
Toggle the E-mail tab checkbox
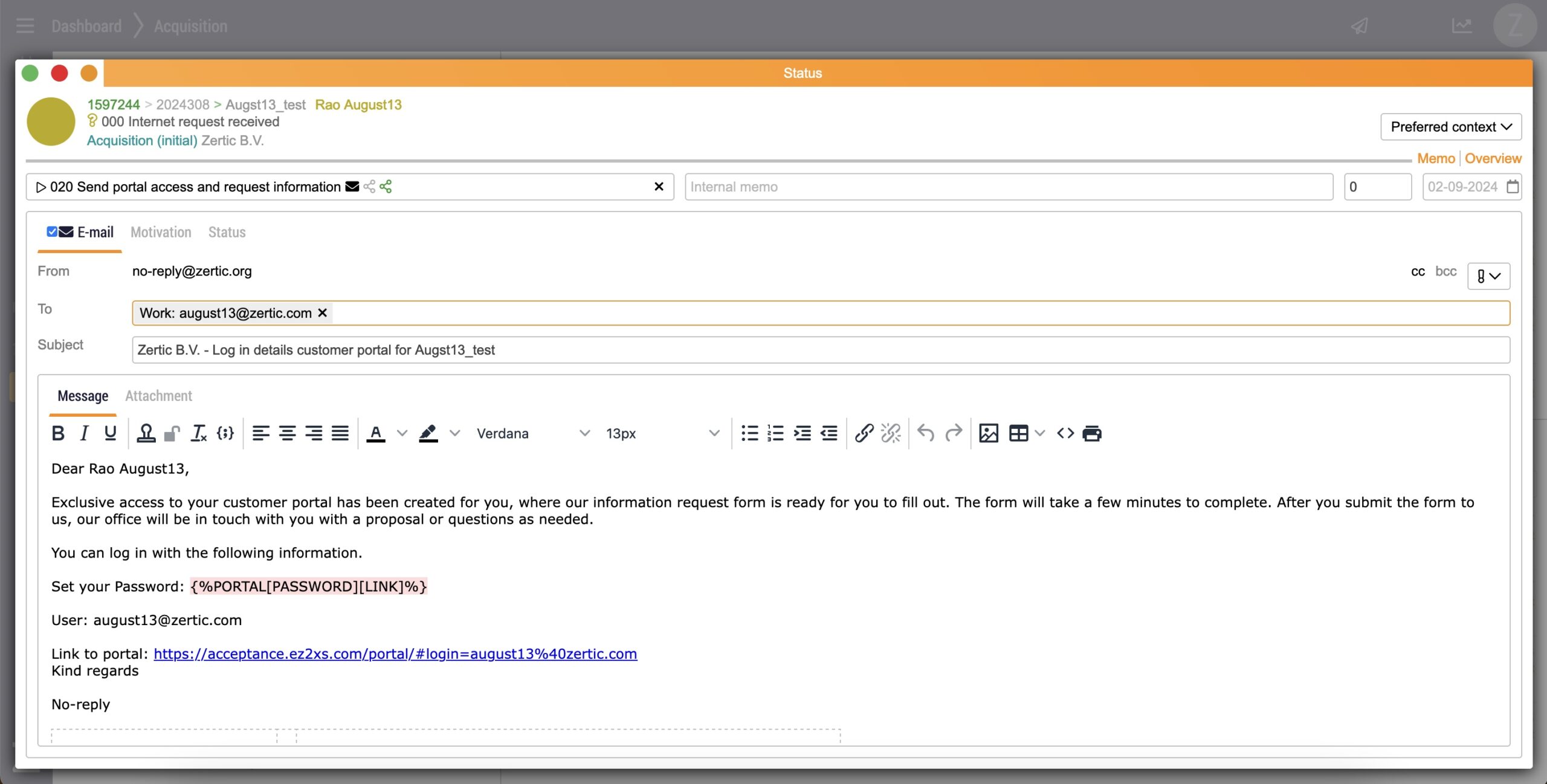52,232
